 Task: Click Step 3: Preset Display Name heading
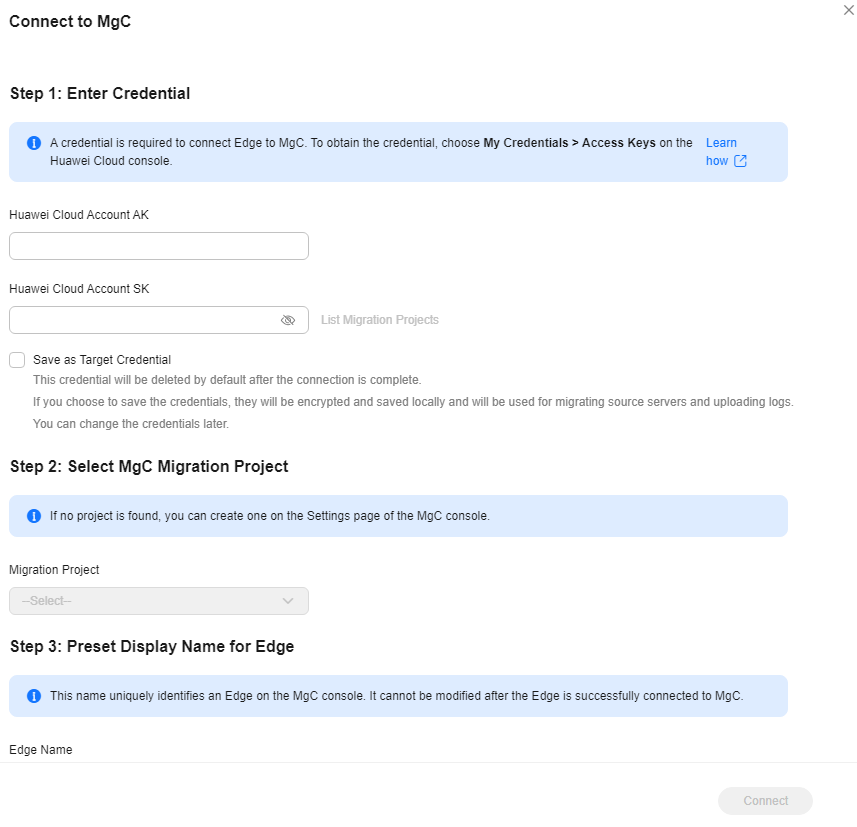152,647
